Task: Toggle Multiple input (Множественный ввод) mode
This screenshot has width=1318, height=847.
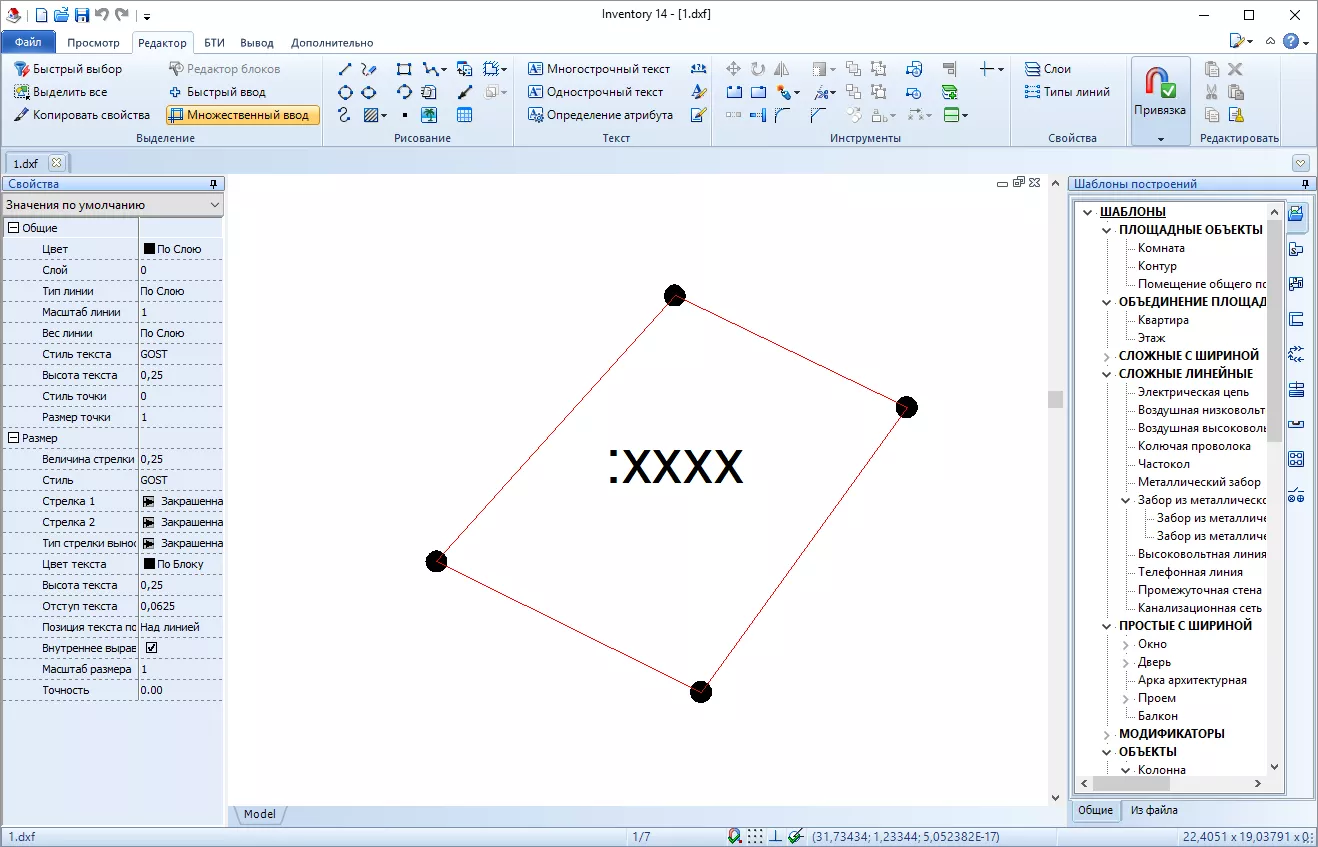Action: click(x=243, y=115)
